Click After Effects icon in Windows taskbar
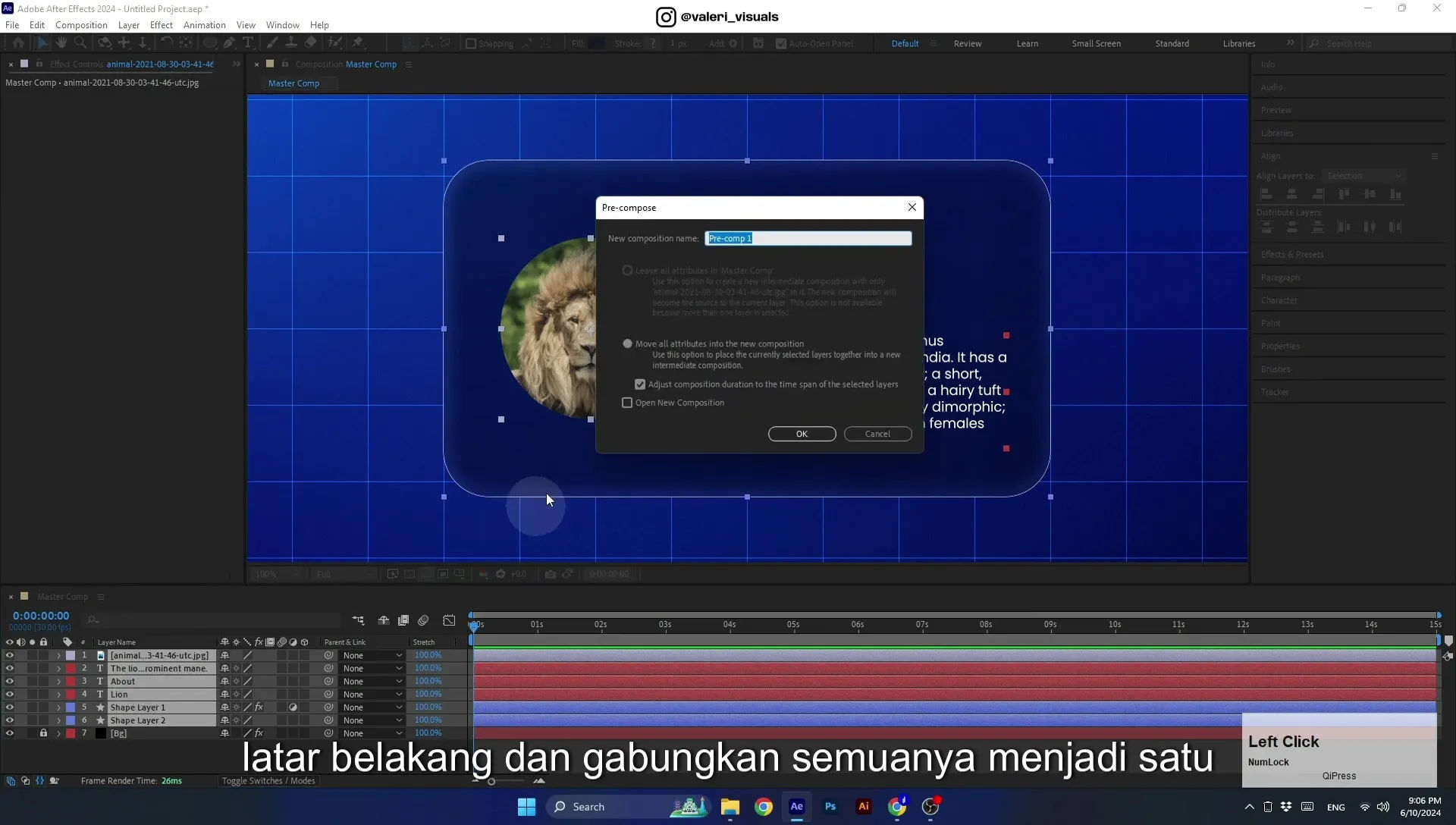1456x825 pixels. point(797,807)
